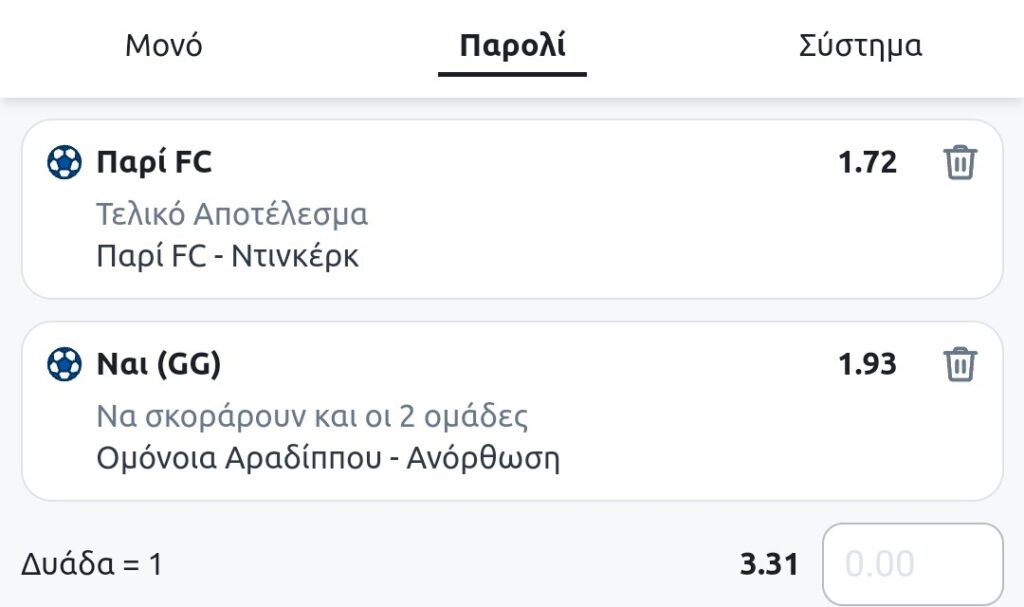The image size is (1024, 607).
Task: Click the Ναι (GG) selection title
Action: [158, 364]
